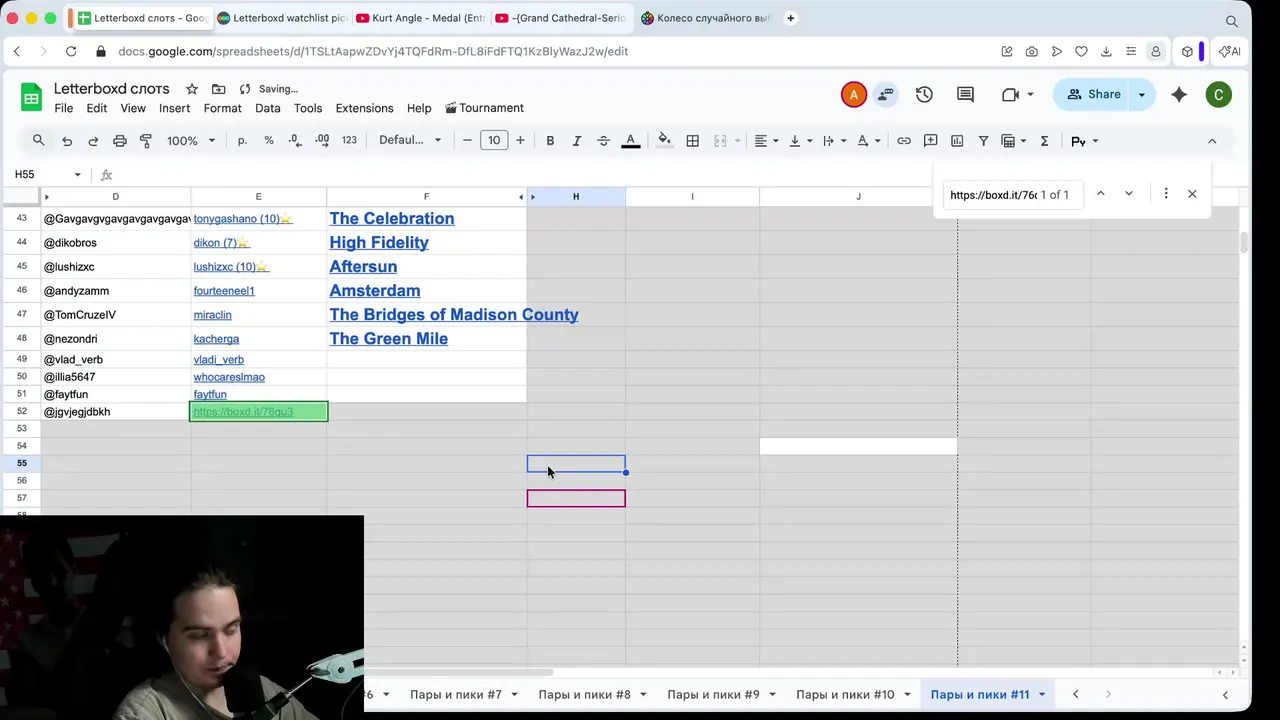Toggle bold formatting
Screen dimensions: 1280x720
tap(550, 141)
